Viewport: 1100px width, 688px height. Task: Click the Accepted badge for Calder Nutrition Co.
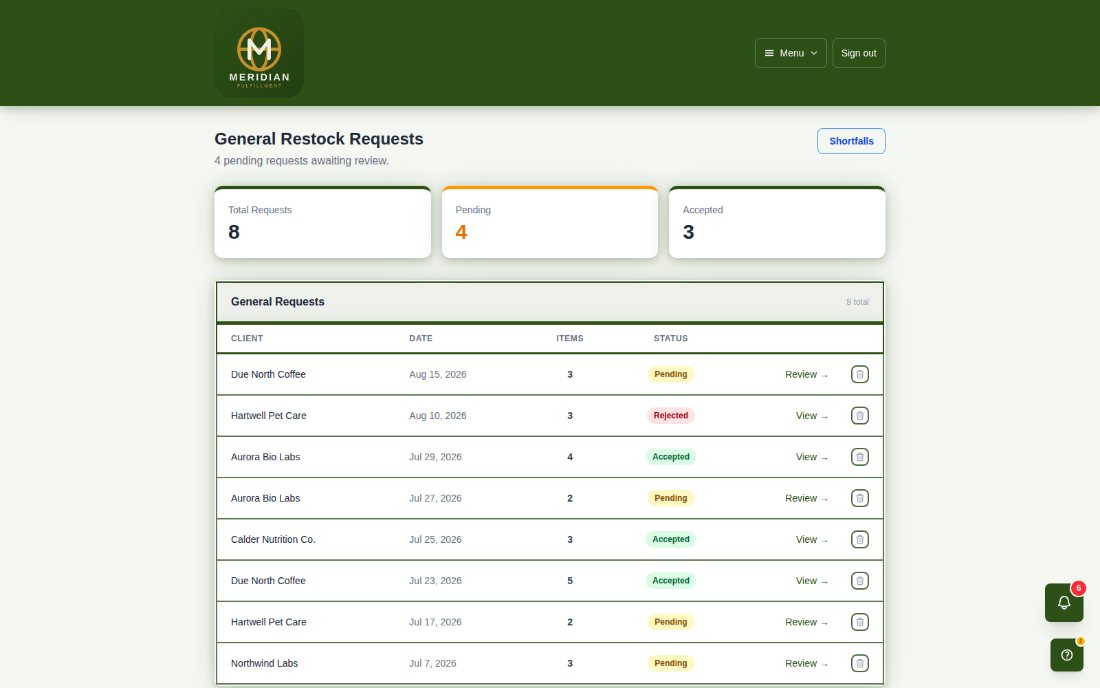(x=671, y=539)
